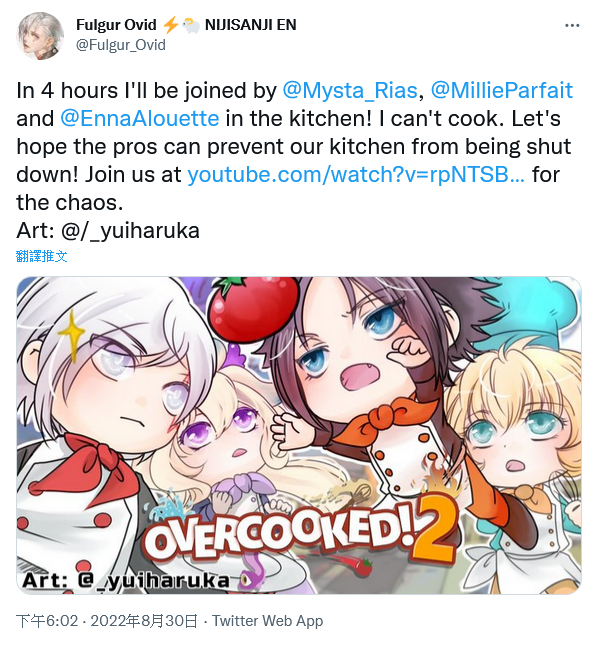Click the tweet timestamp 6:02 2022
This screenshot has height=647, width=598.
pos(107,621)
